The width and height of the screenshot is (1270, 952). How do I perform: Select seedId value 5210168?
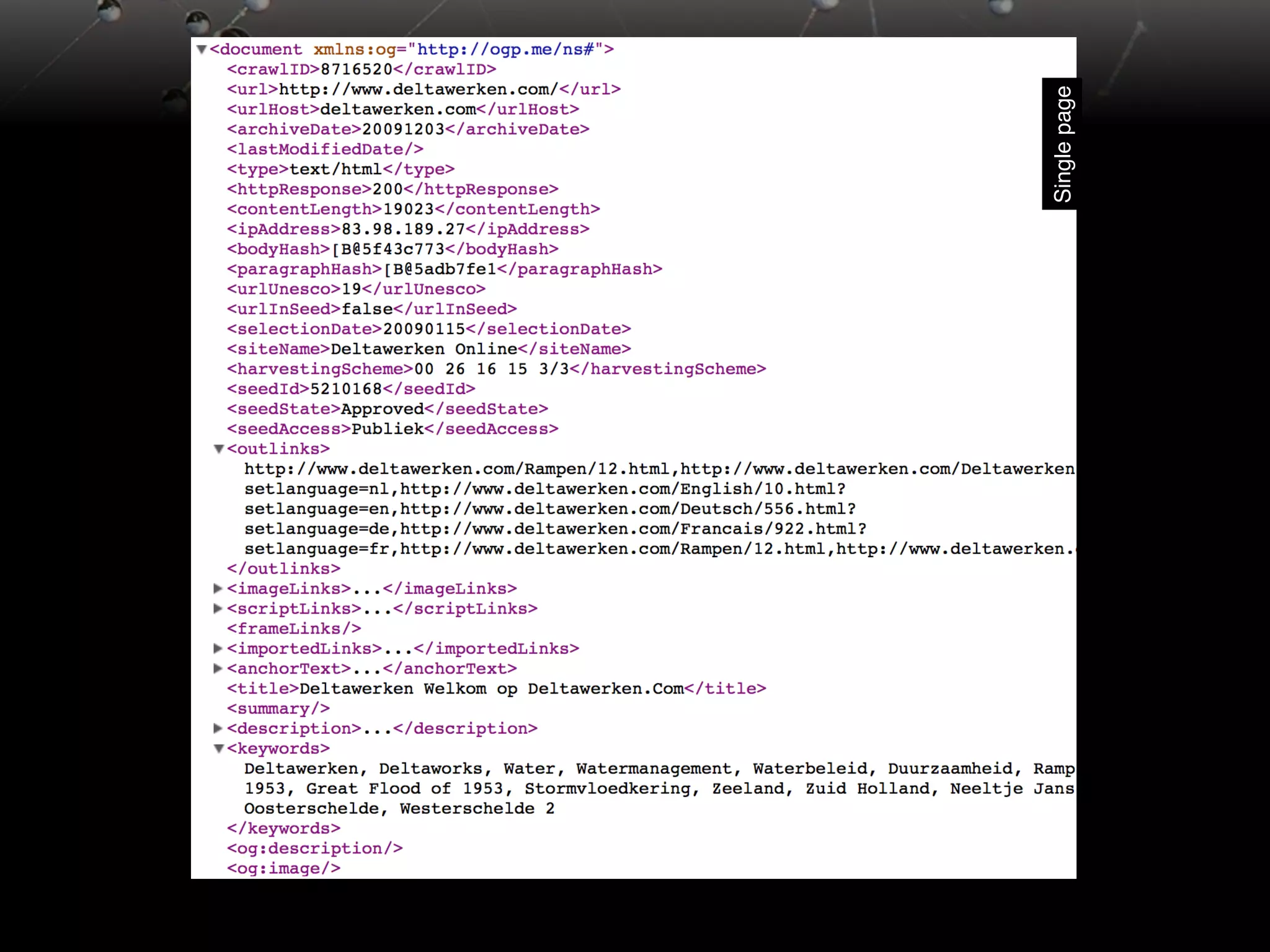(346, 389)
